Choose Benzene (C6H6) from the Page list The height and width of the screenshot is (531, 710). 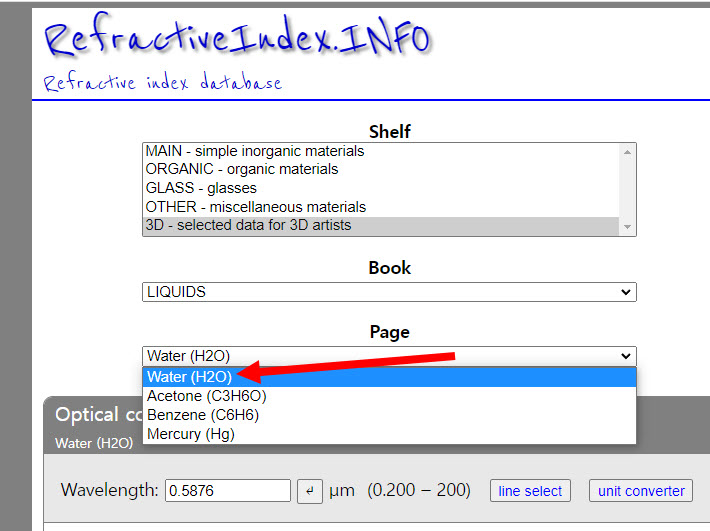[x=389, y=415]
